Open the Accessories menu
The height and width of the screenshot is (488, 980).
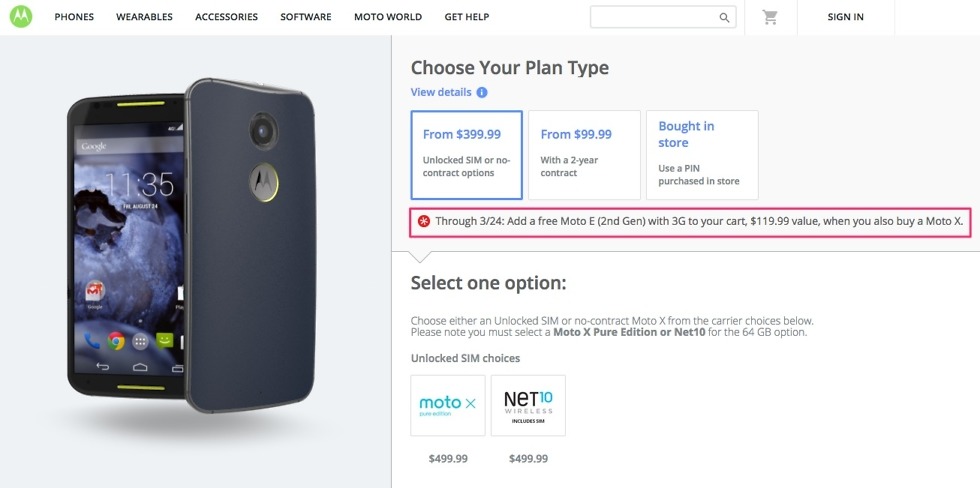(x=226, y=17)
